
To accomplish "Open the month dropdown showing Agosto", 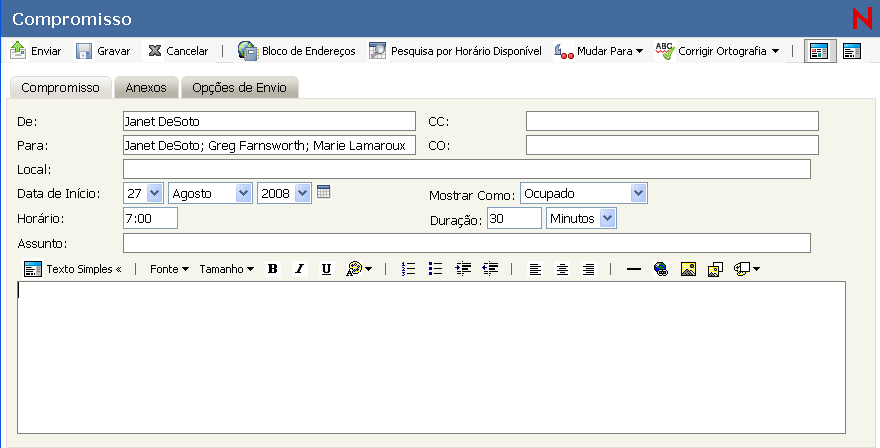I will (210, 193).
